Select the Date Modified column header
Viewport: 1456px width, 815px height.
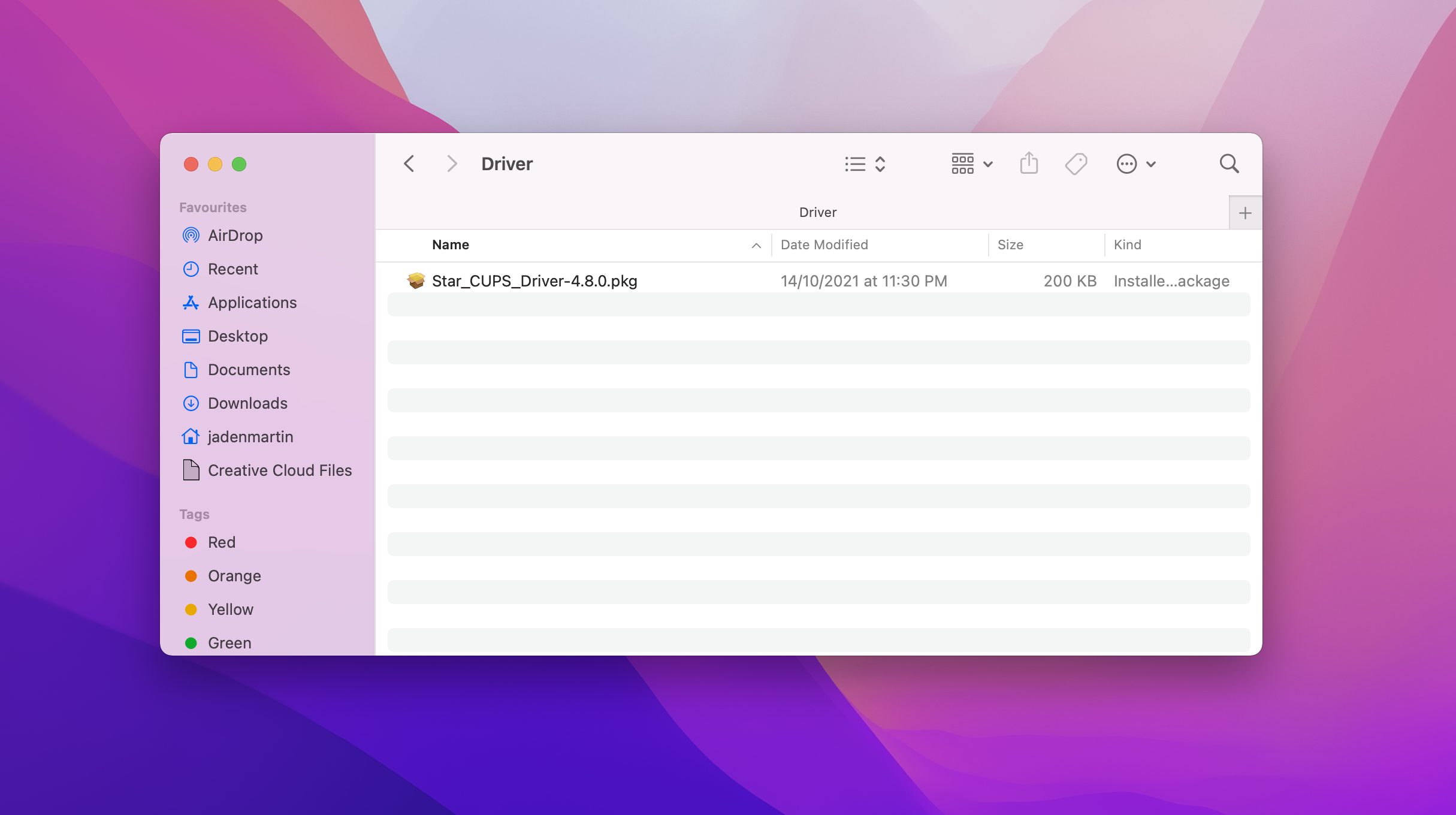click(824, 244)
